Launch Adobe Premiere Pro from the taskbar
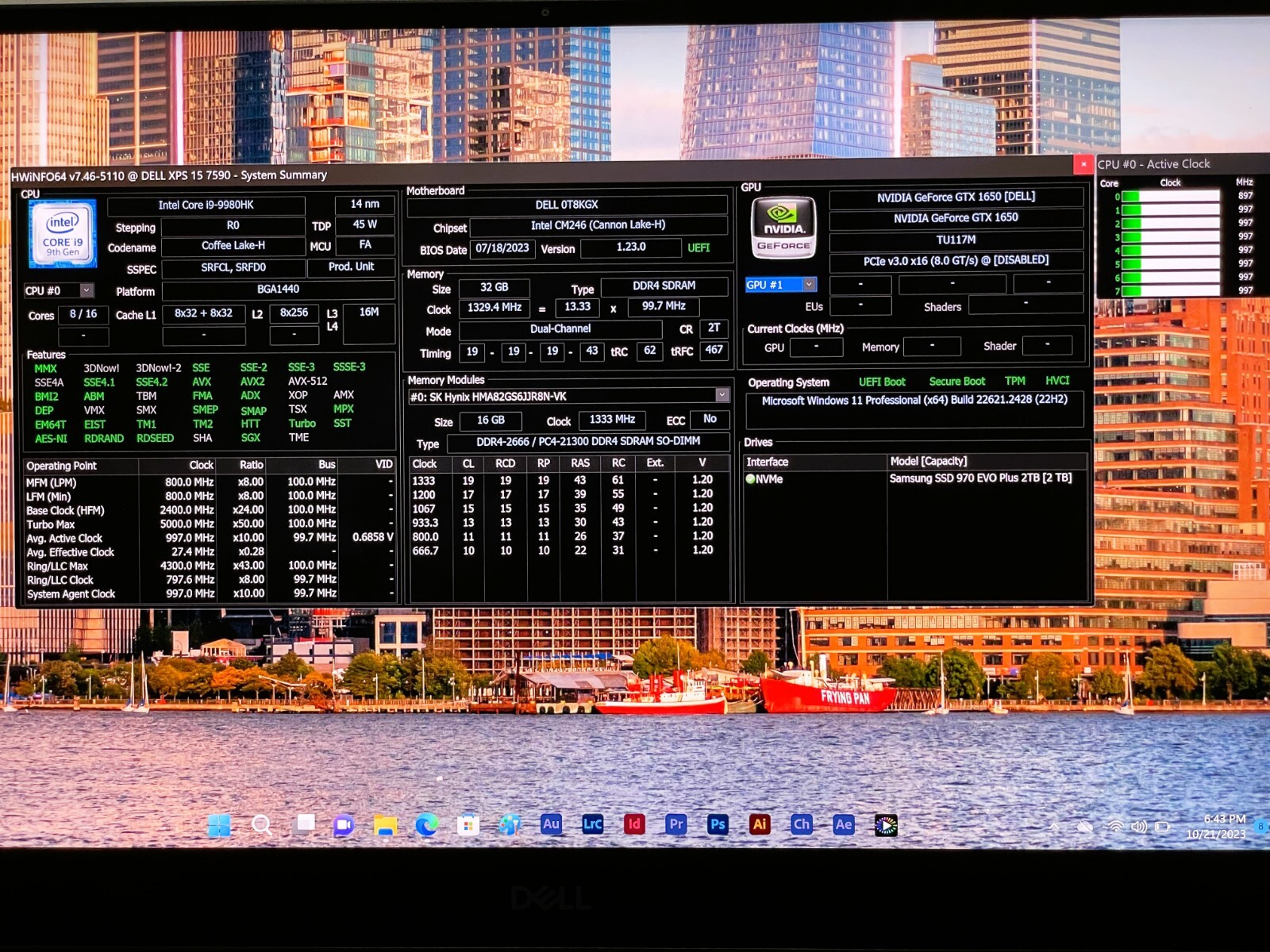 tap(676, 825)
